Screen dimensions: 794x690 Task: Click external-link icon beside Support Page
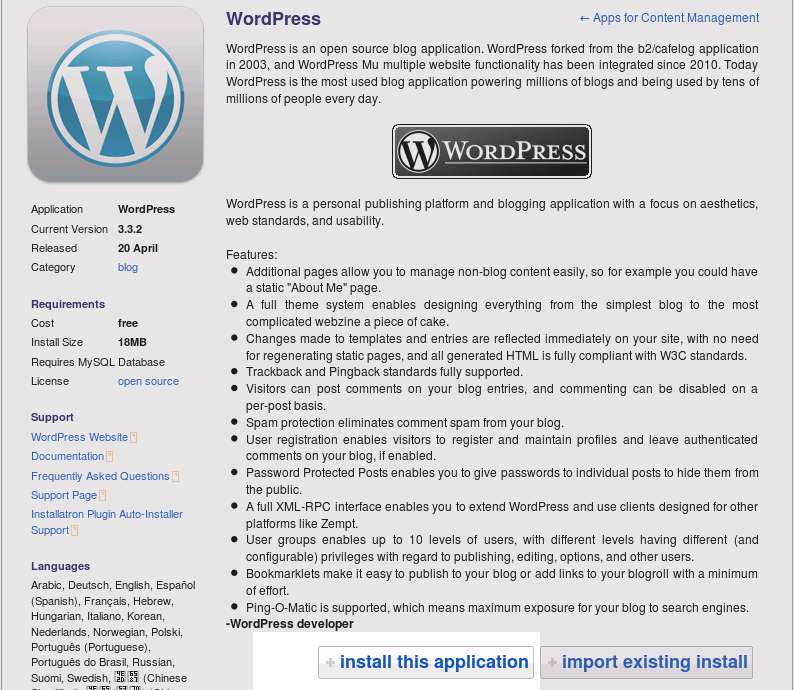click(x=103, y=496)
